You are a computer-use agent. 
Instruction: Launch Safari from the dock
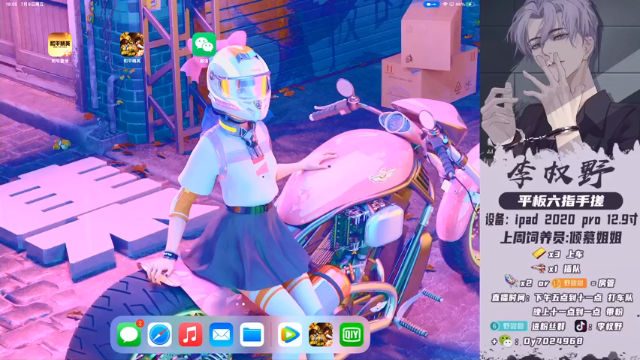[160, 334]
